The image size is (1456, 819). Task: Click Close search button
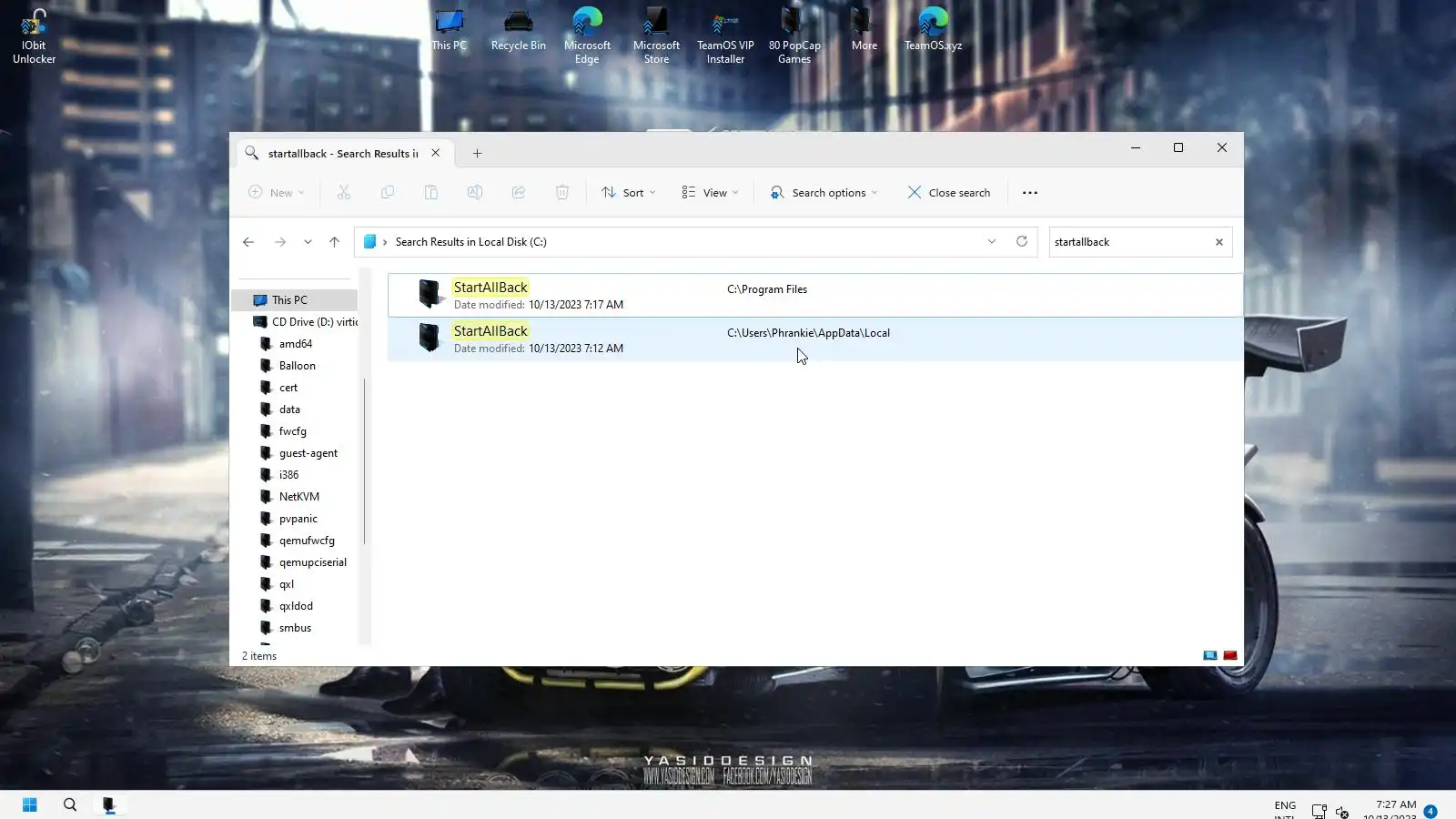949,192
